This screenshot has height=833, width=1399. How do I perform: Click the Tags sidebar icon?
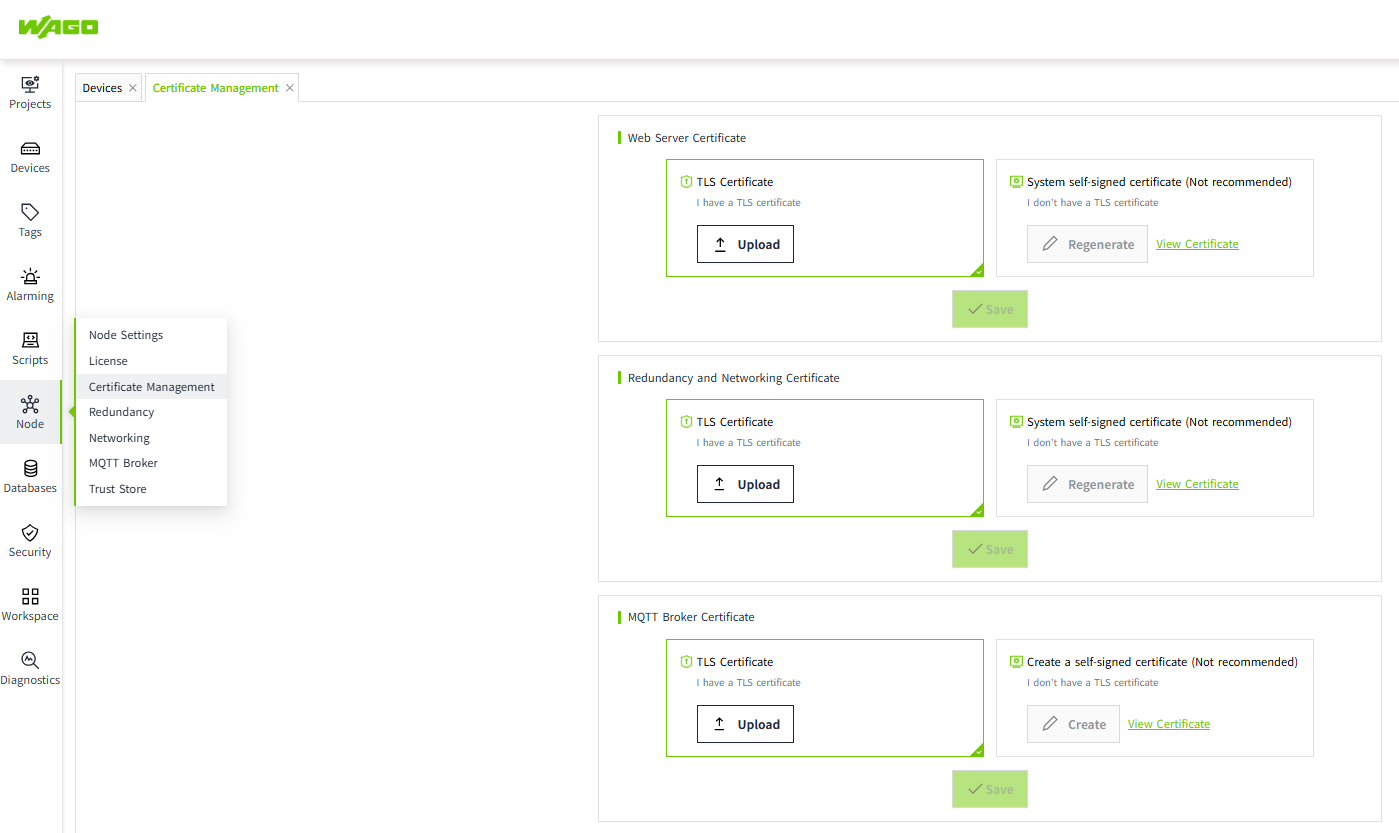(x=30, y=214)
